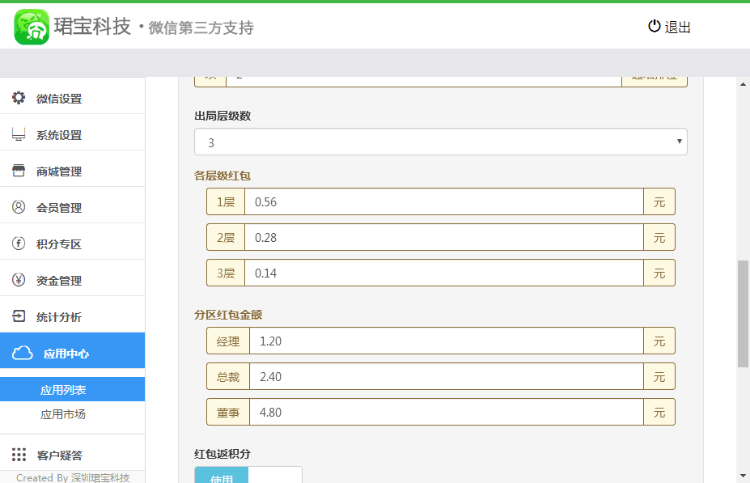The width and height of the screenshot is (750, 483).
Task: Click the 董事 prefix label
Action: pos(228,412)
